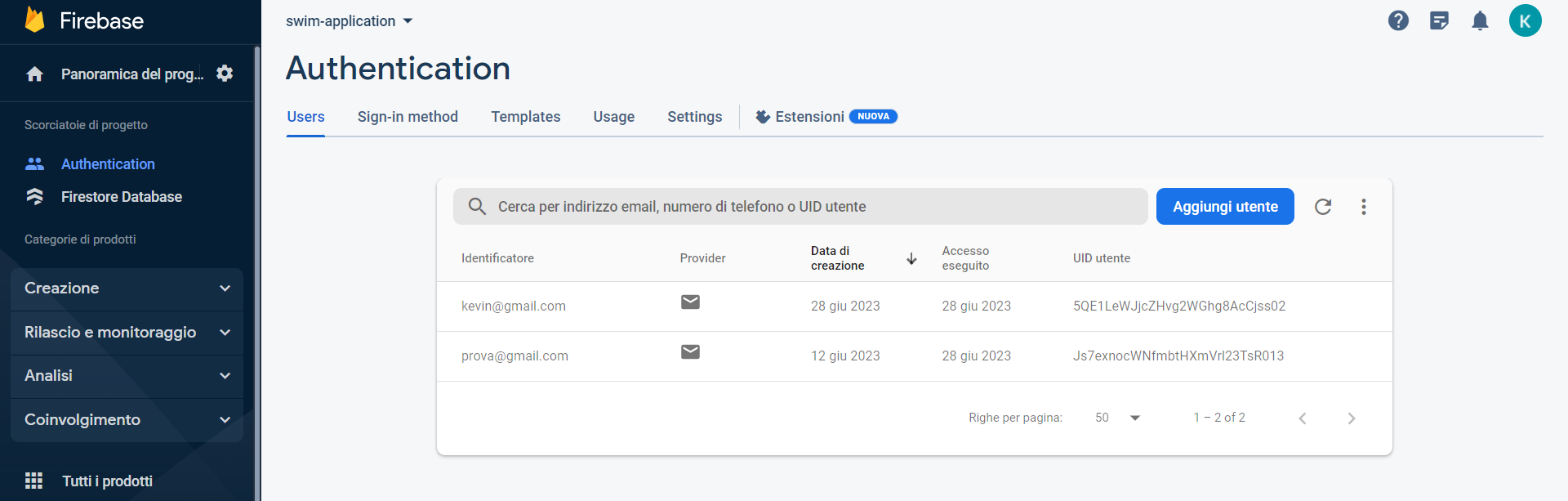Switch to the Templates tab
Viewport: 1568px width, 501px height.
[x=526, y=117]
